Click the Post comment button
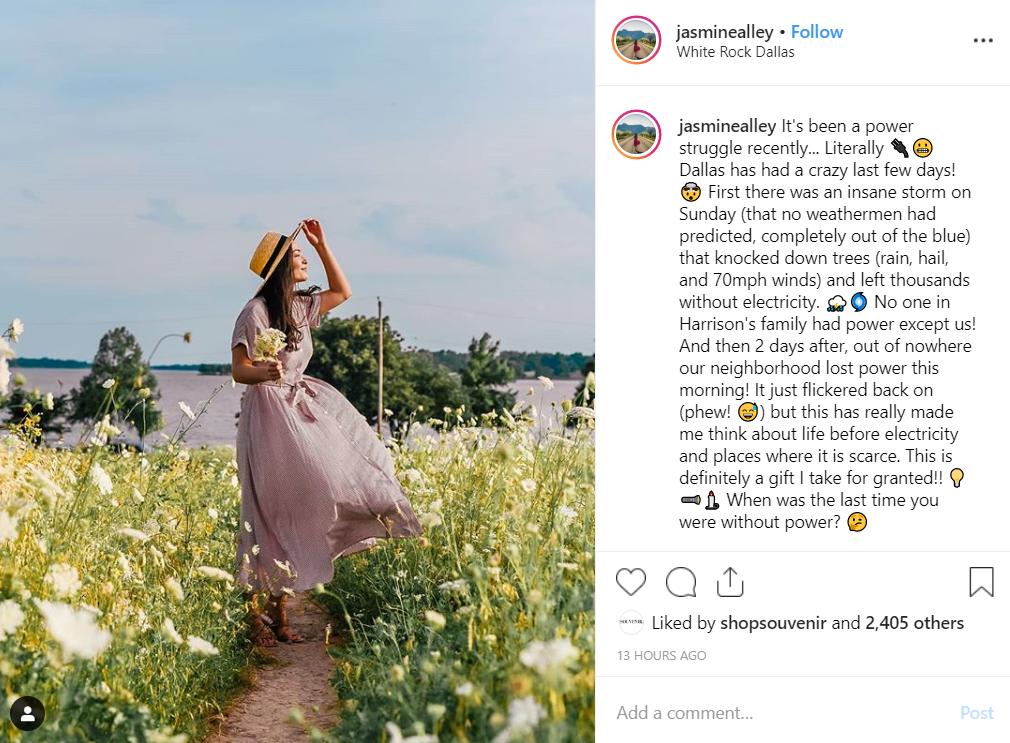Image resolution: width=1010 pixels, height=743 pixels. coord(977,712)
